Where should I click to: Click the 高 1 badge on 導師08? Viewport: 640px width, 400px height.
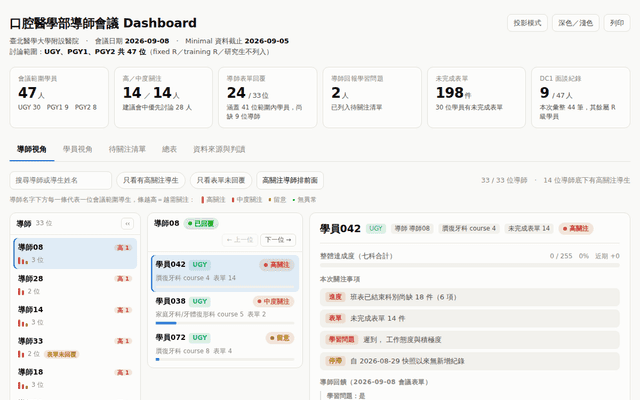(x=123, y=248)
